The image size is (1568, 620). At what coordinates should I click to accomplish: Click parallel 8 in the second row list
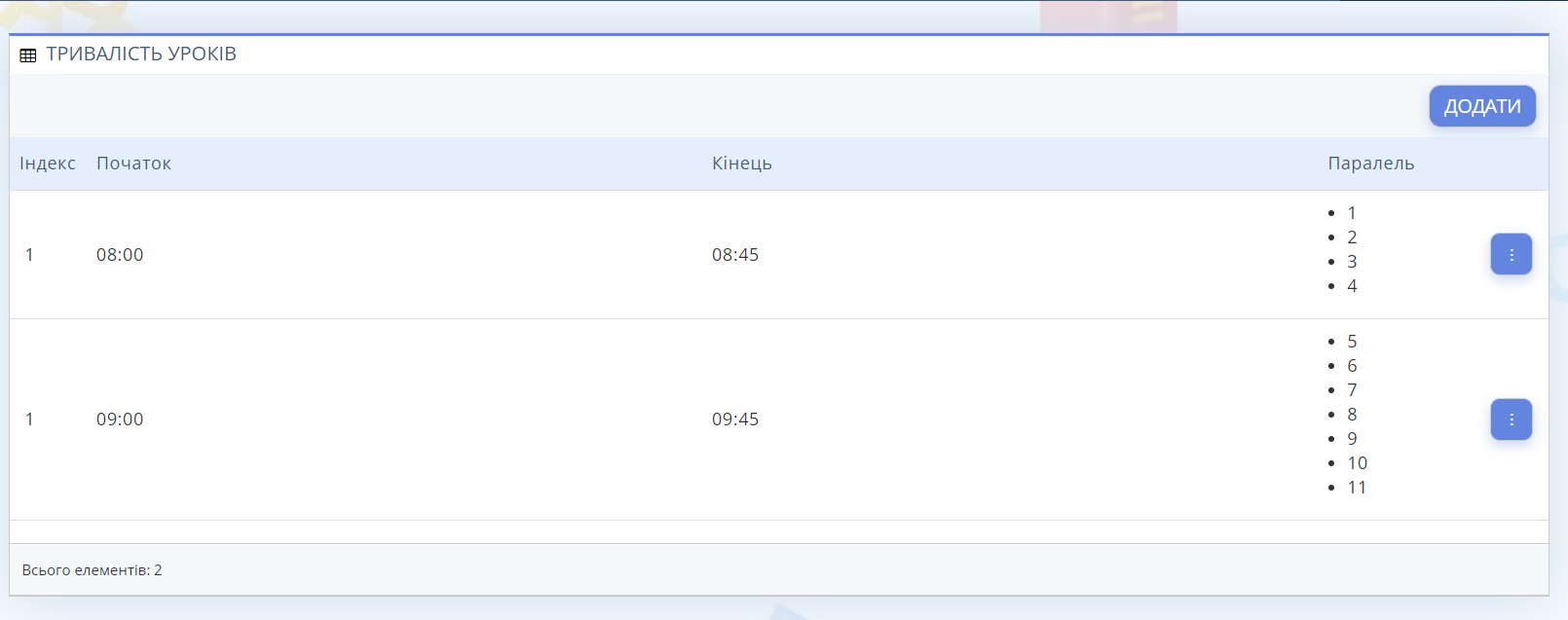pyautogui.click(x=1352, y=415)
